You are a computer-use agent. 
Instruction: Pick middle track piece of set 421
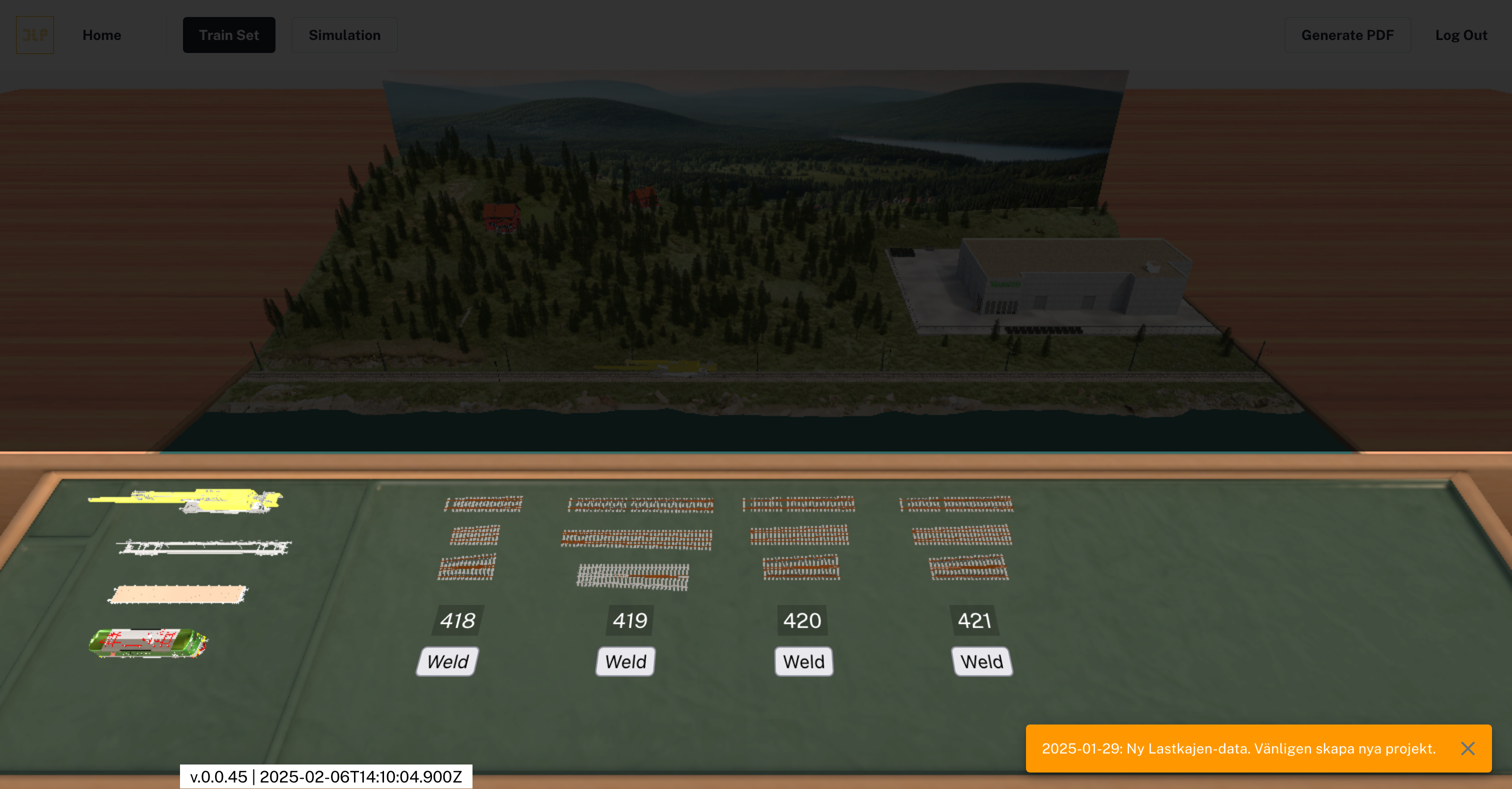tap(961, 535)
